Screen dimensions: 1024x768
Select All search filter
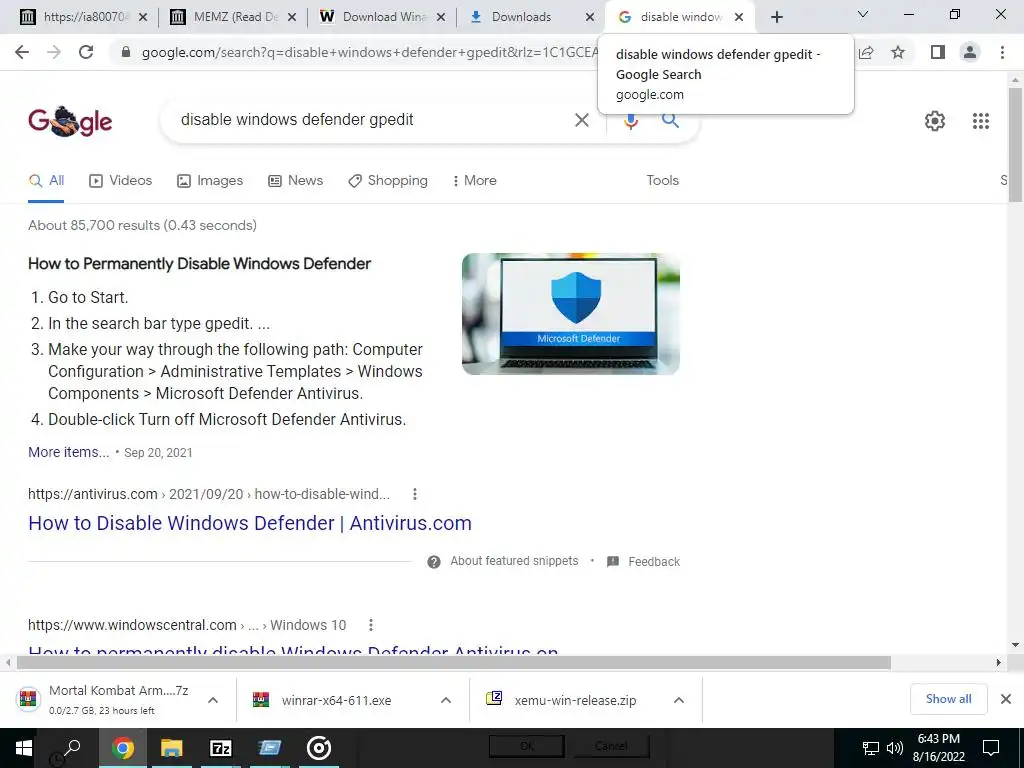pyautogui.click(x=46, y=181)
